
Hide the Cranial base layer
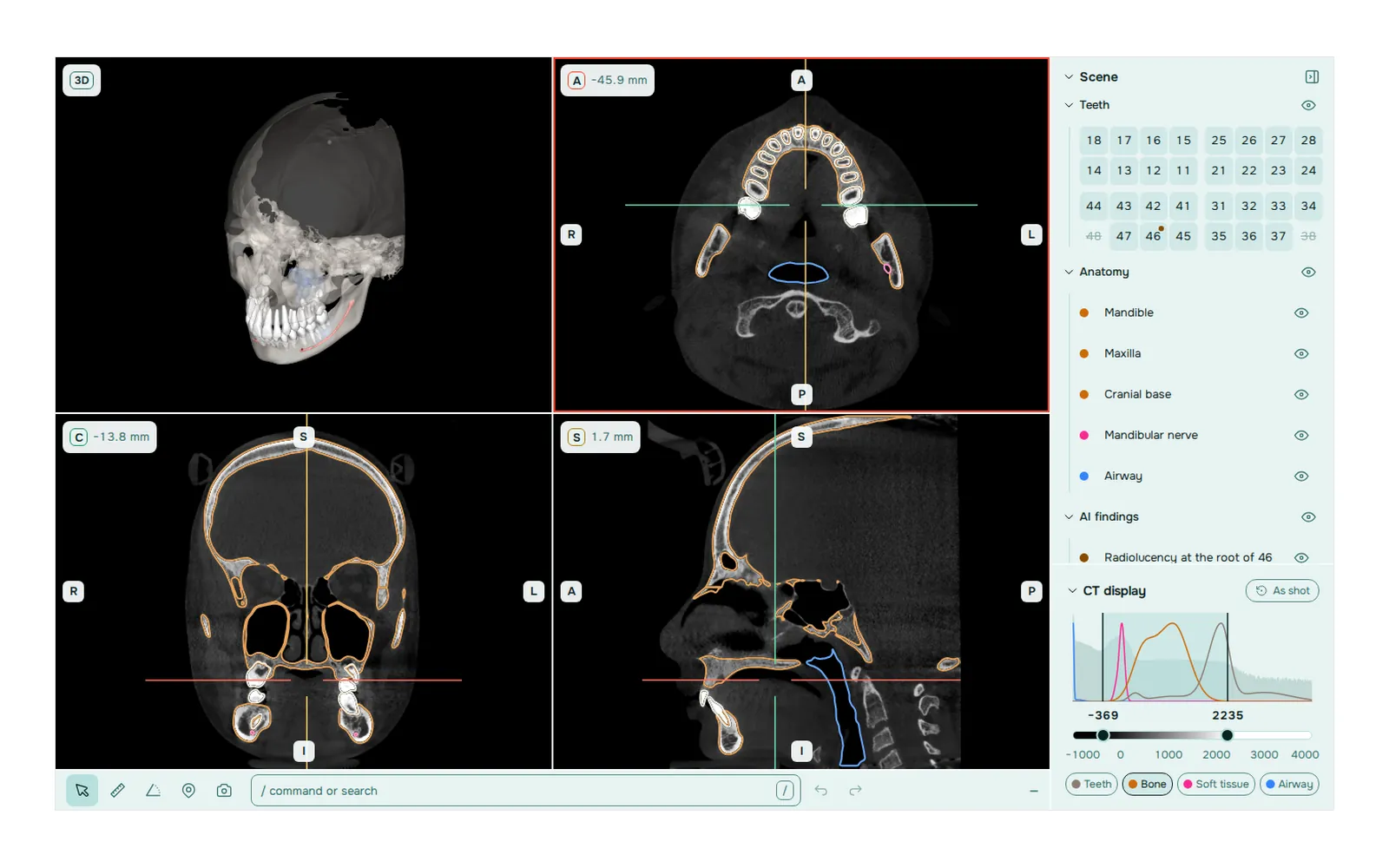pos(1301,395)
